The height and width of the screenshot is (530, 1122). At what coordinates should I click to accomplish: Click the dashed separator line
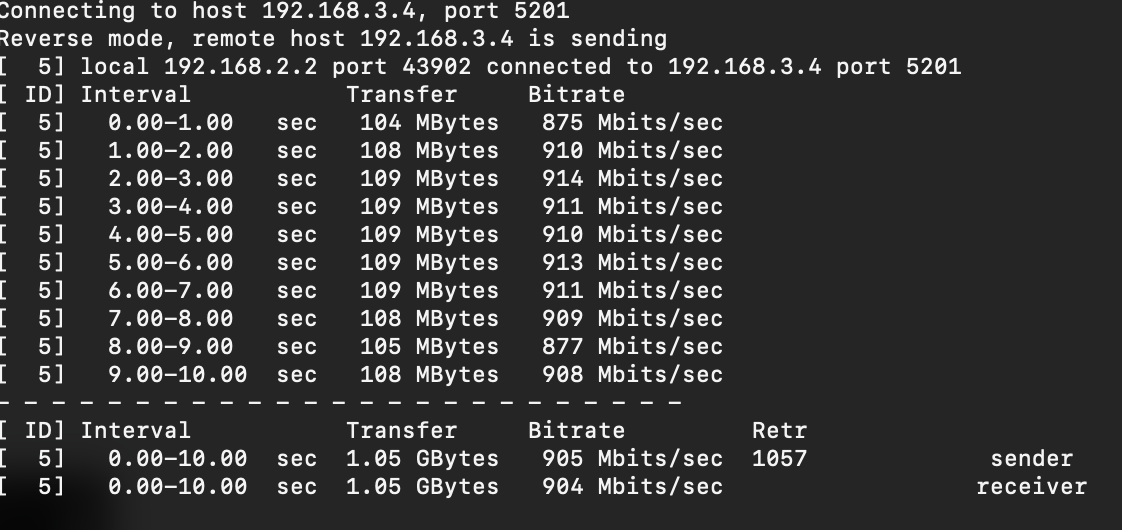point(341,402)
